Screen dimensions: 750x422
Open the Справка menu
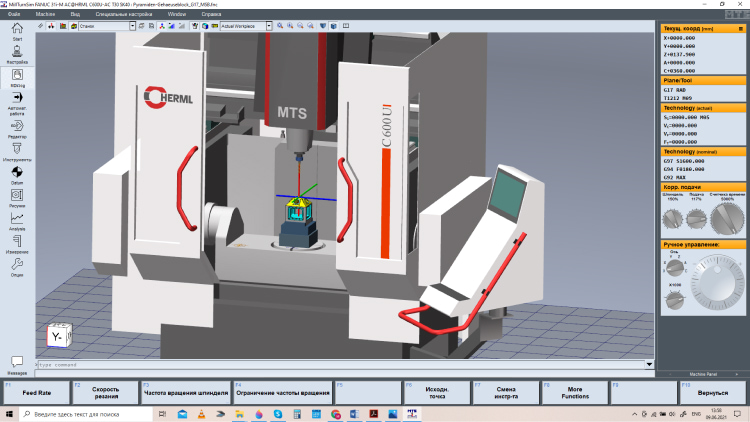[211, 14]
